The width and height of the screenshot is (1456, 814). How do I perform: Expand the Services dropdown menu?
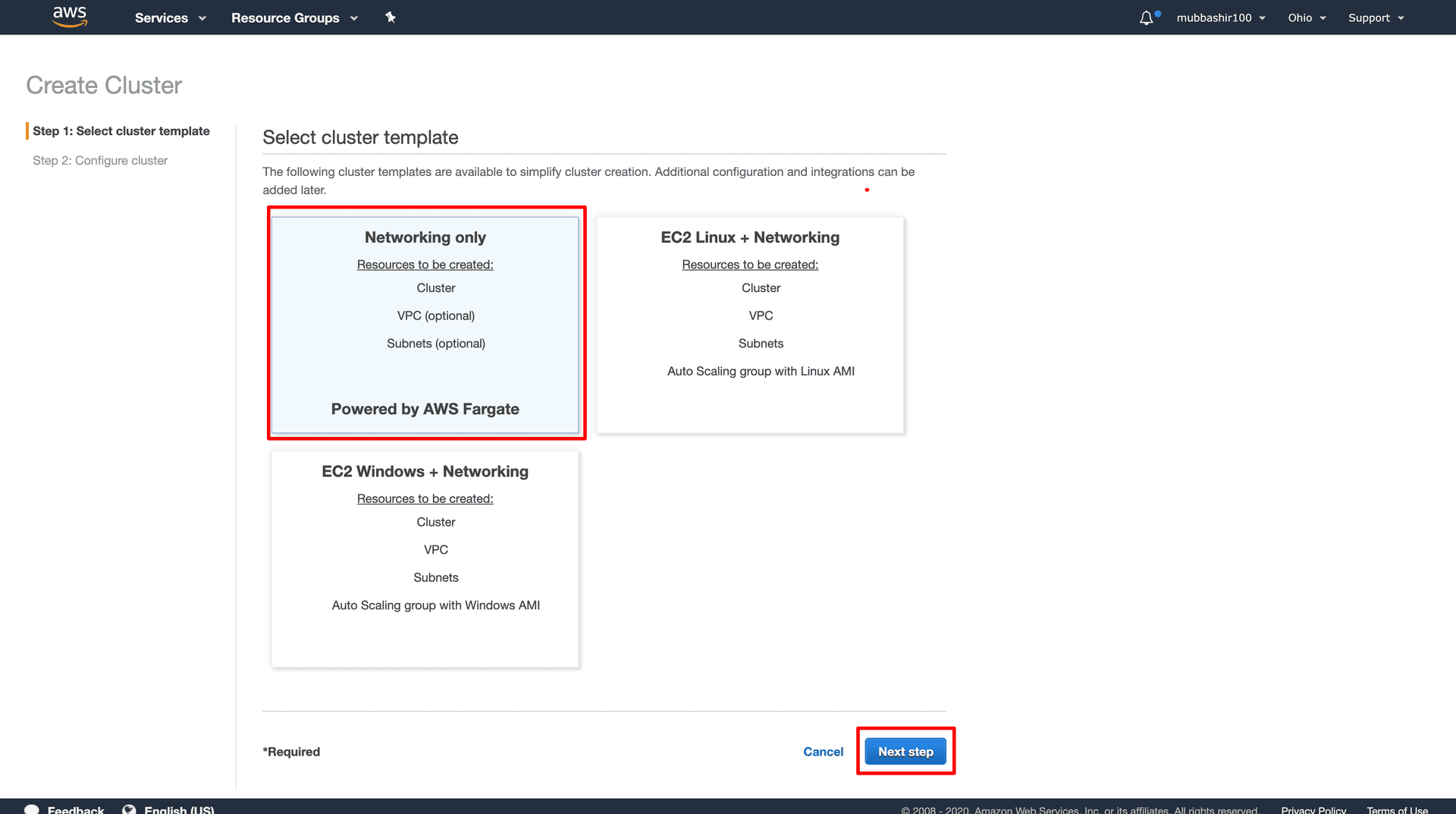(x=170, y=17)
